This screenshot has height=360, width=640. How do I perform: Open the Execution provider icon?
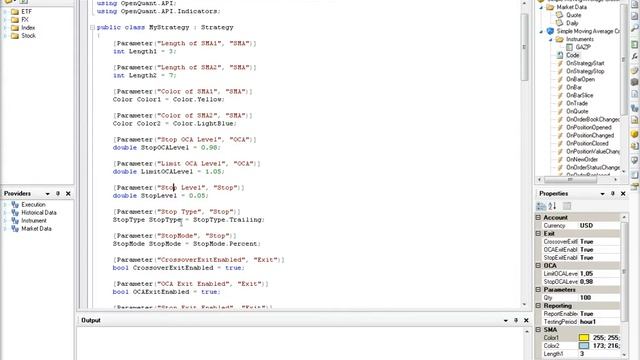15,204
